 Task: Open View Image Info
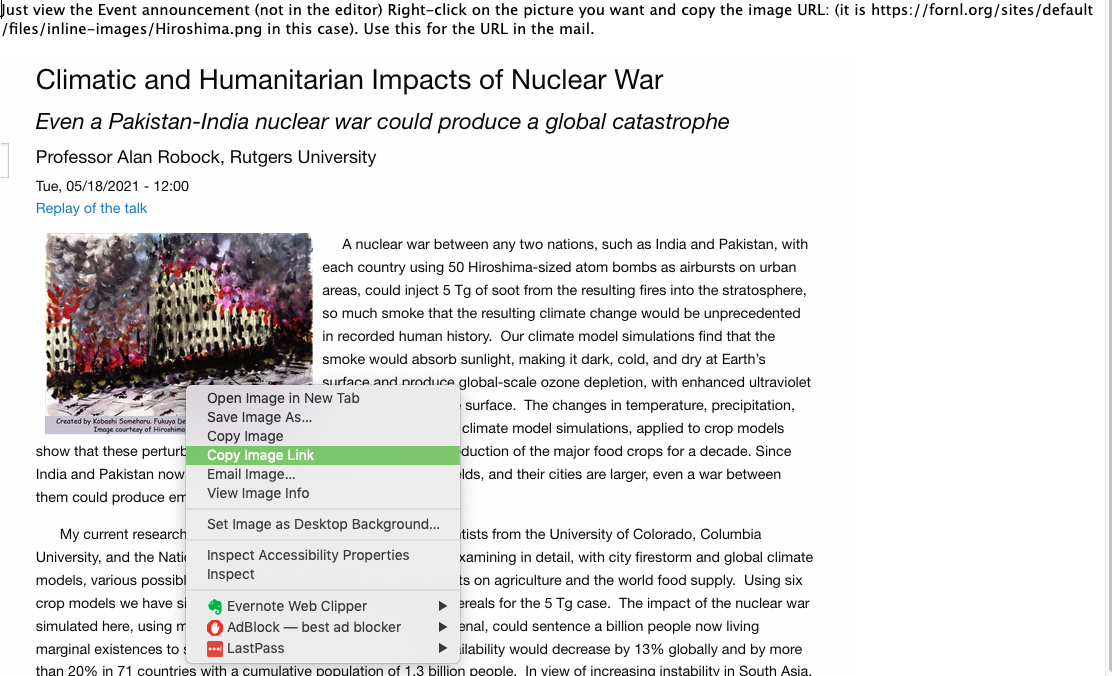point(258,493)
